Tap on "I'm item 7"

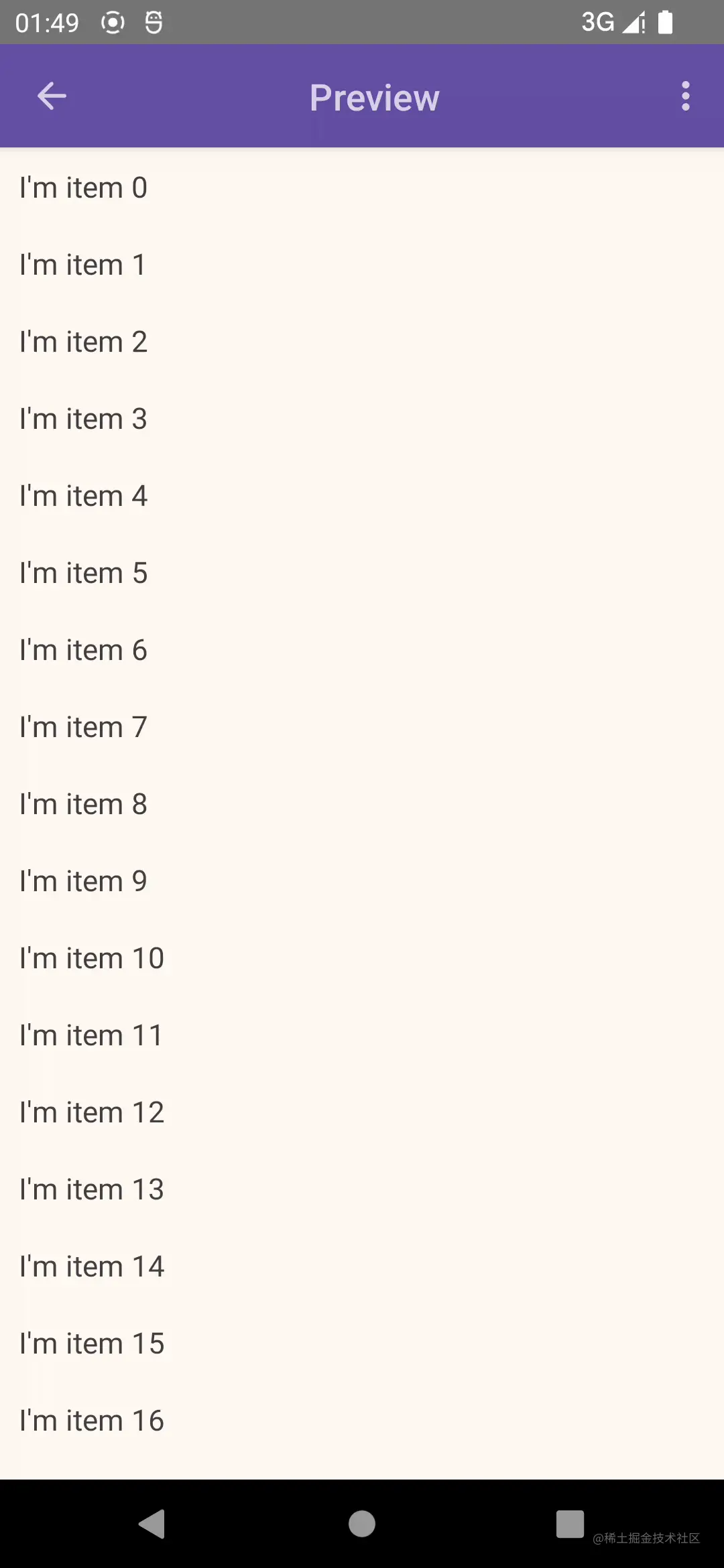click(362, 727)
